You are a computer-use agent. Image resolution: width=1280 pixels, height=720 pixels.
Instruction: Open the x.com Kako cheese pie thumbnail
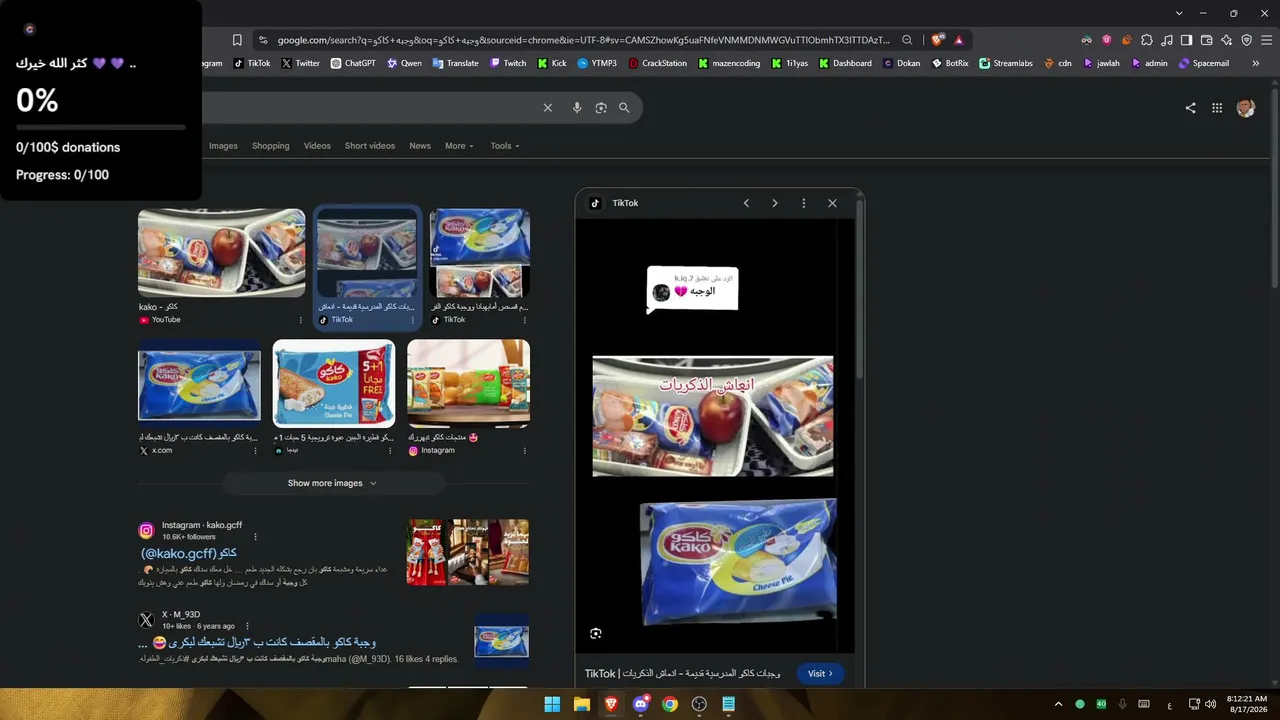(199, 384)
